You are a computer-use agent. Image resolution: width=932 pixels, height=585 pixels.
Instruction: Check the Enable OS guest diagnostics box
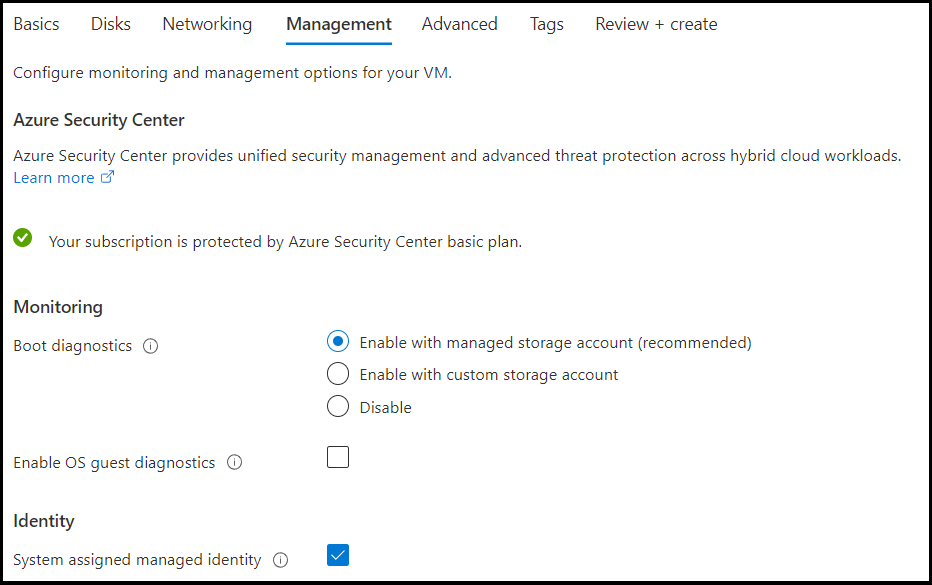click(338, 457)
